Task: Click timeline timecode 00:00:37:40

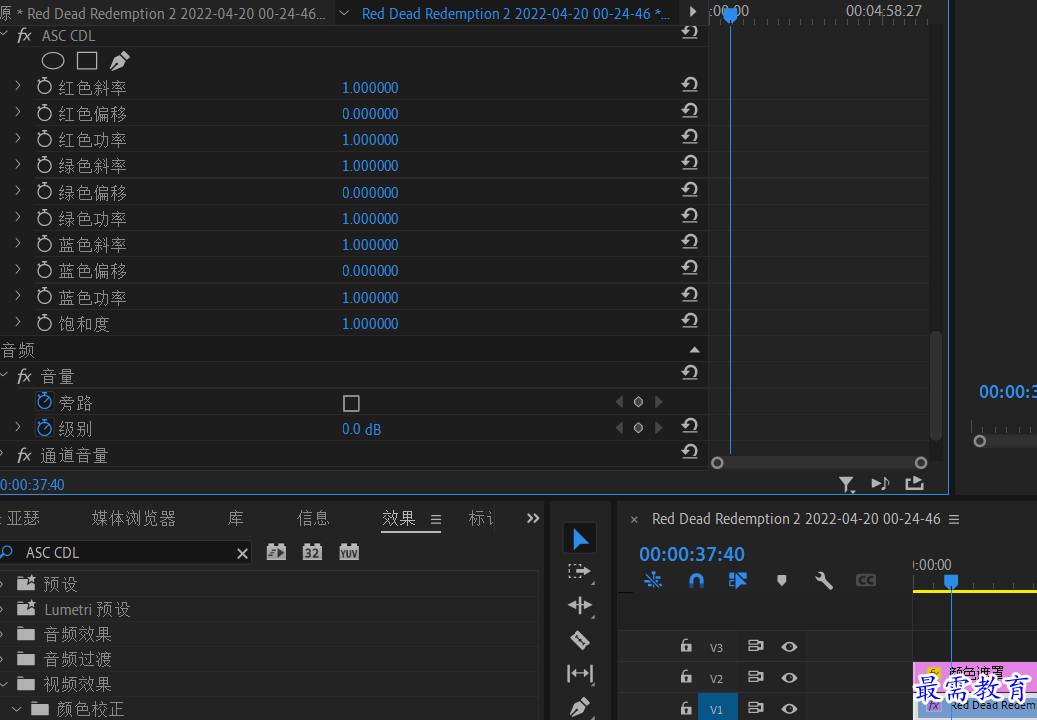Action: pos(692,554)
